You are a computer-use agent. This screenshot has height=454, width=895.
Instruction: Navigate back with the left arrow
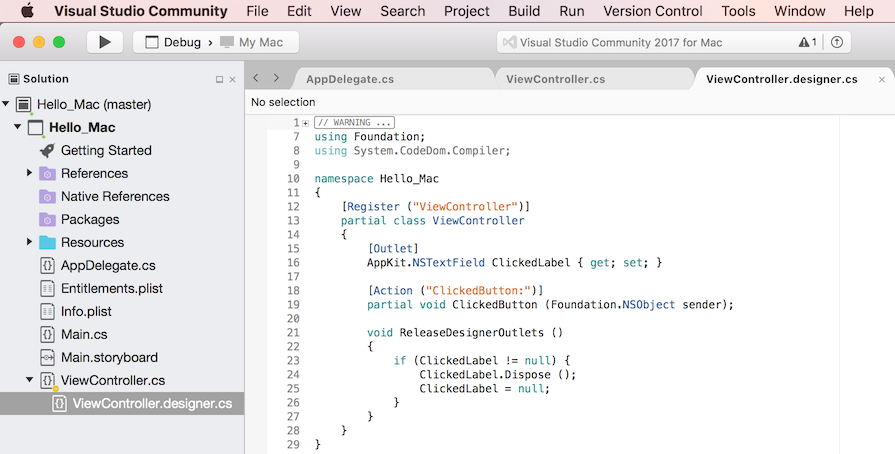[x=256, y=78]
